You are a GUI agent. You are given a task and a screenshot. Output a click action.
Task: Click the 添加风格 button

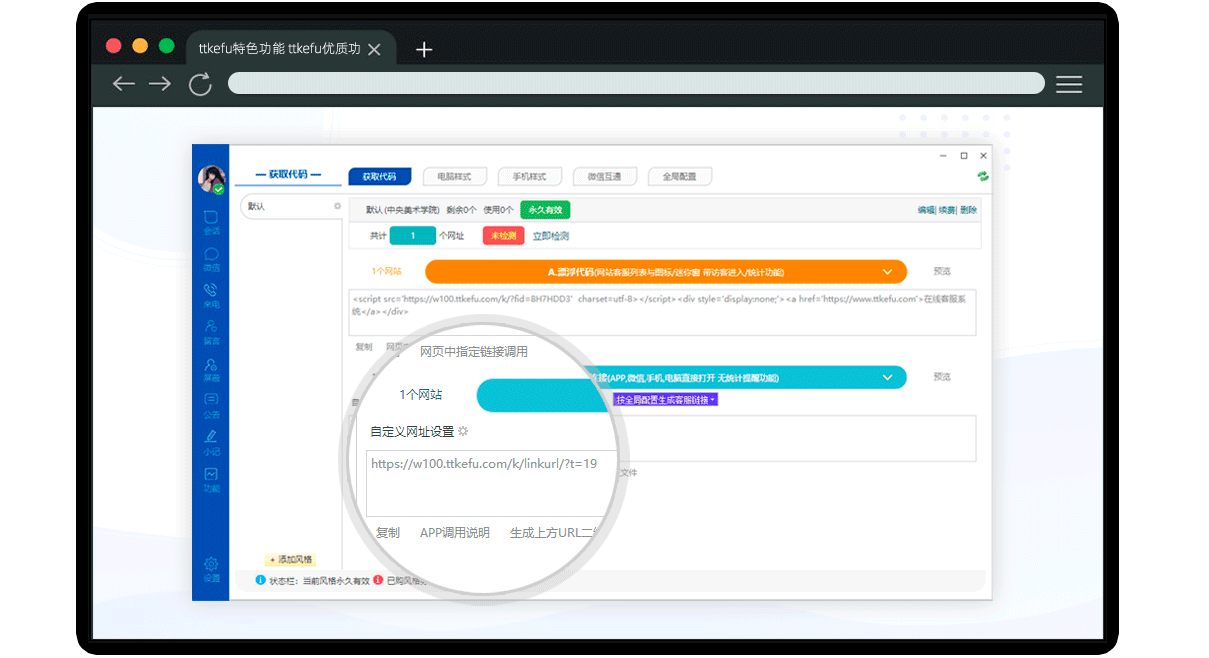[291, 559]
